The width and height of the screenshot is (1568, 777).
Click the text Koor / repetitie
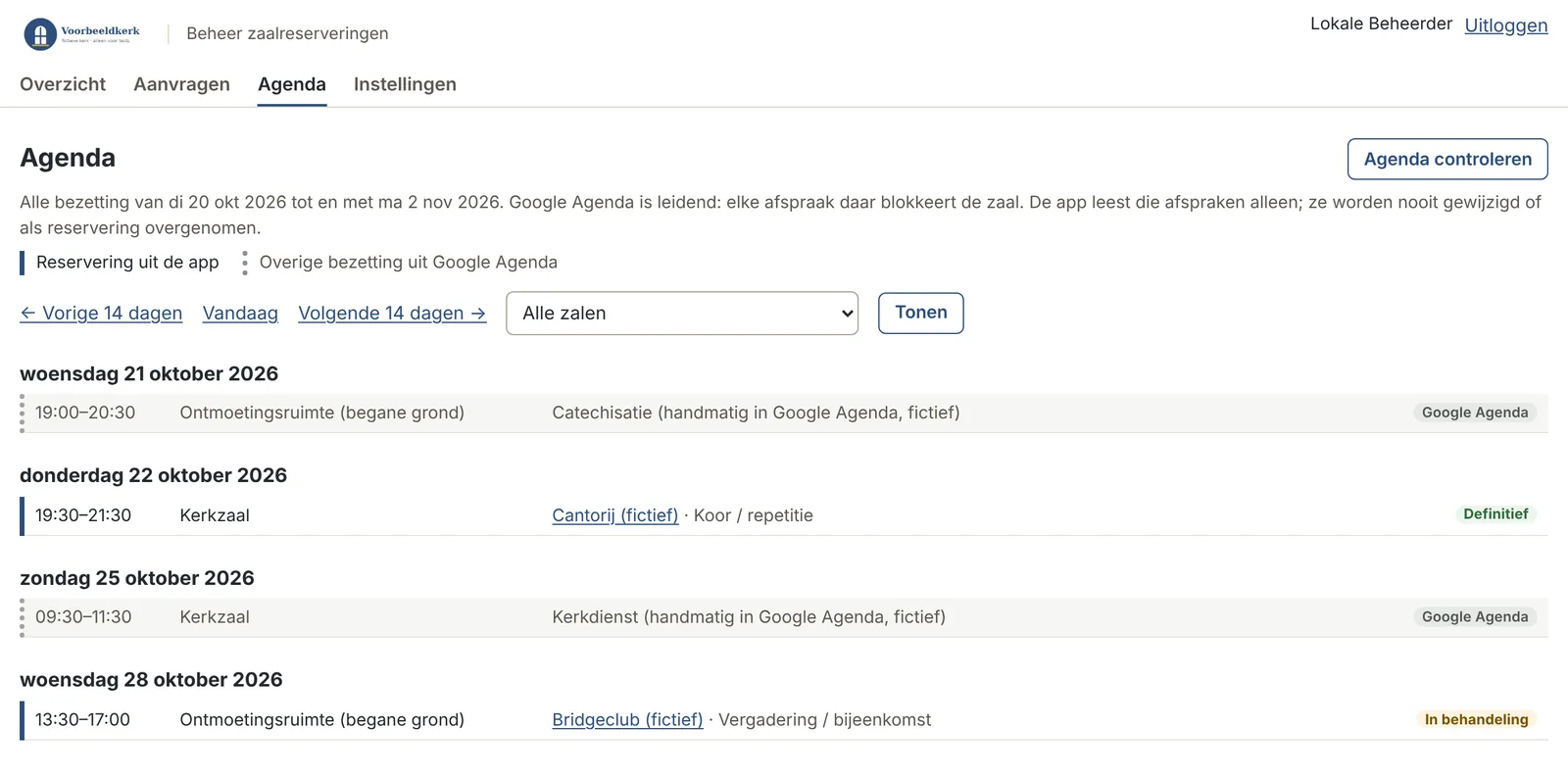754,515
